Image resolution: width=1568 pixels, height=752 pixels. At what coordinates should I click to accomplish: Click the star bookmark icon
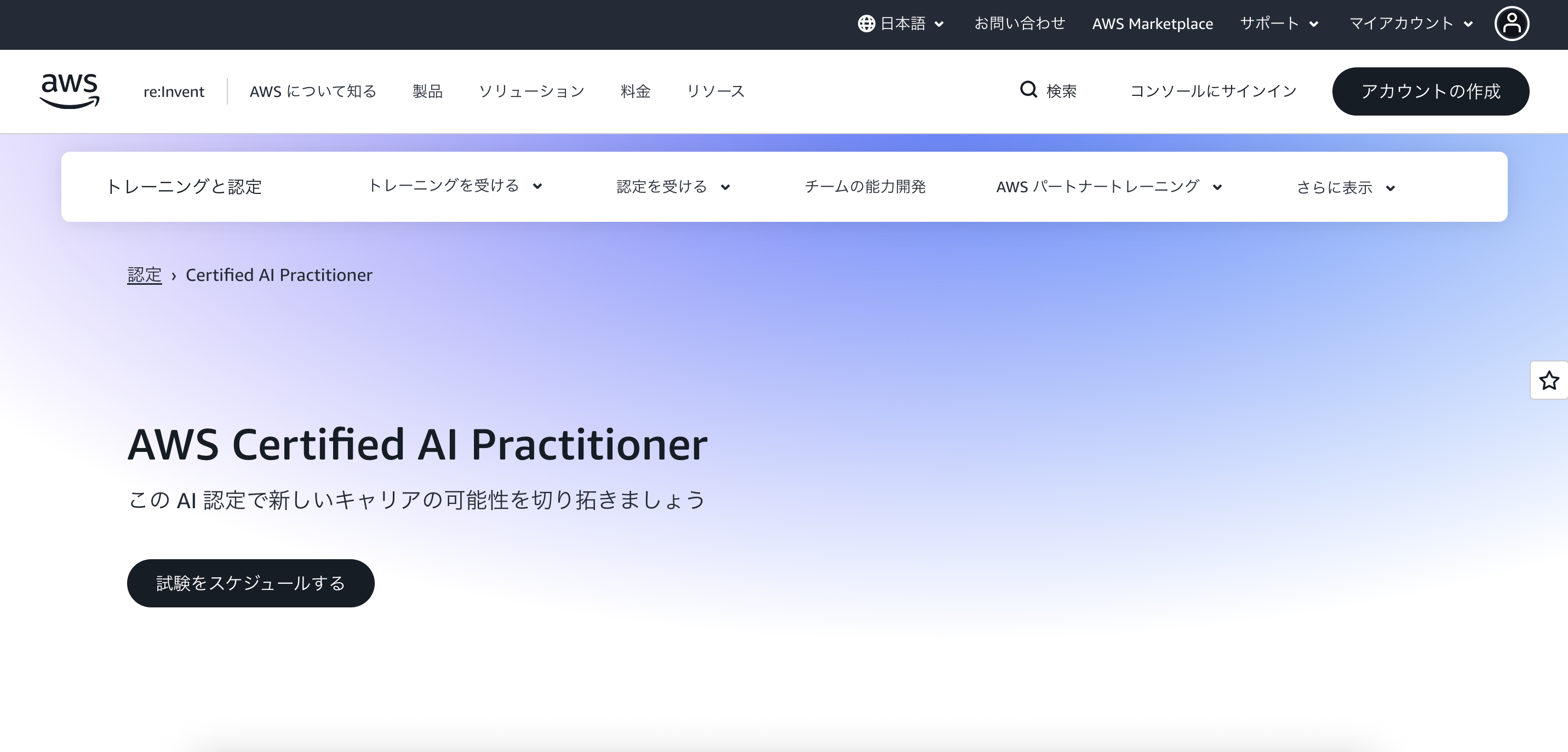coord(1548,381)
